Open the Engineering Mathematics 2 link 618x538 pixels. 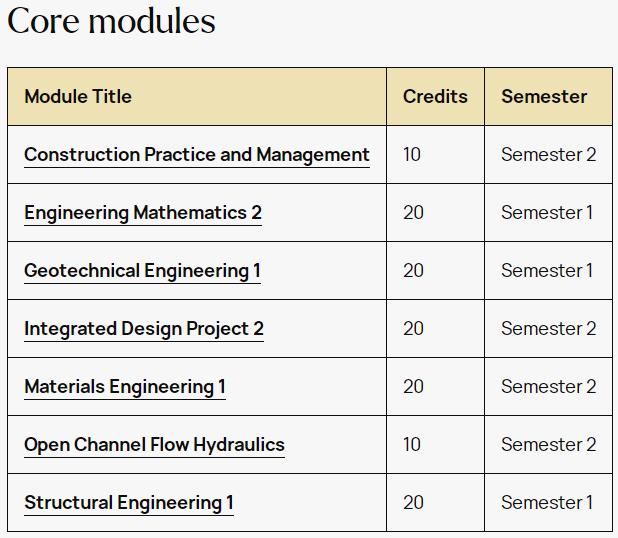(143, 213)
